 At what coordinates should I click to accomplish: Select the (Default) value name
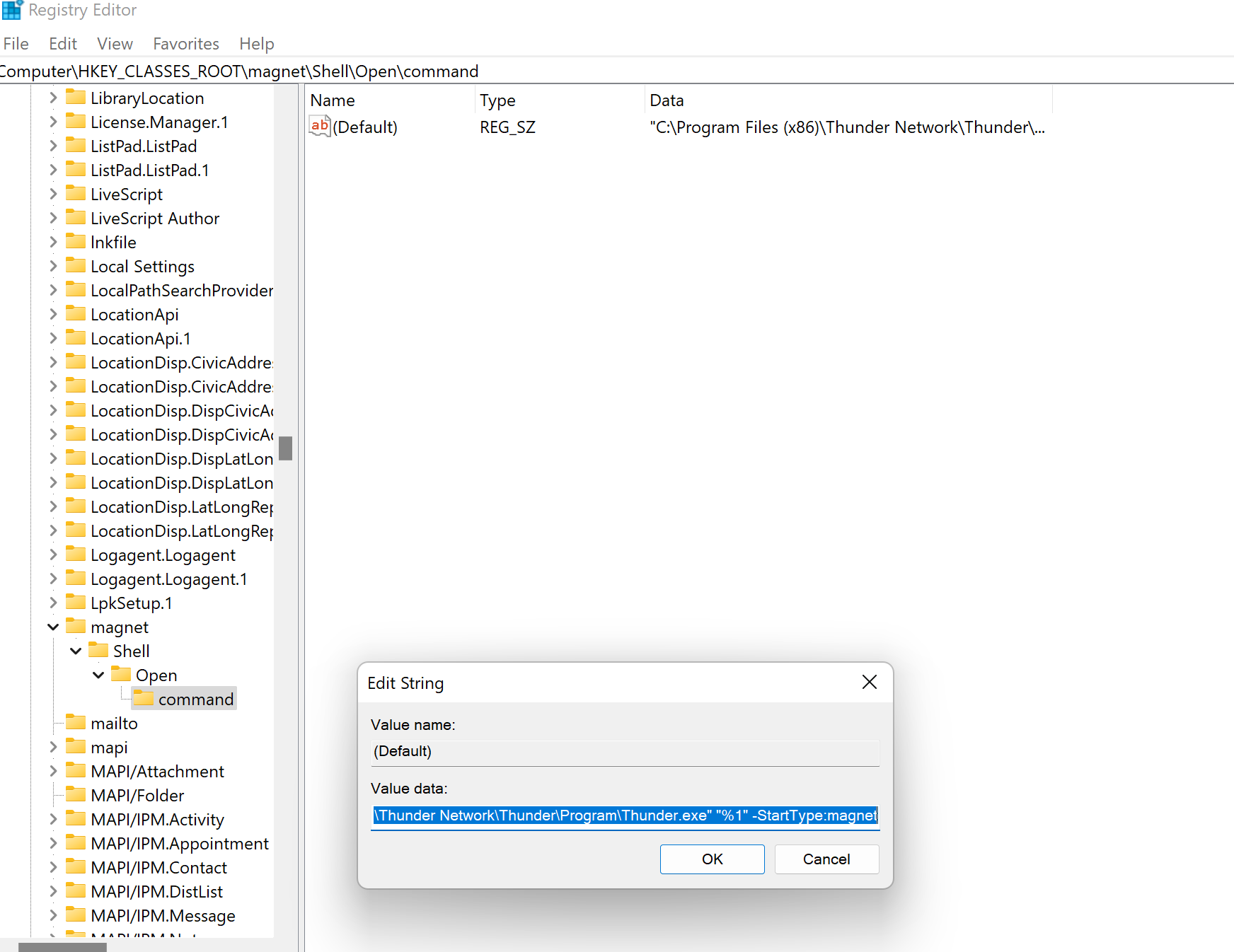point(365,127)
